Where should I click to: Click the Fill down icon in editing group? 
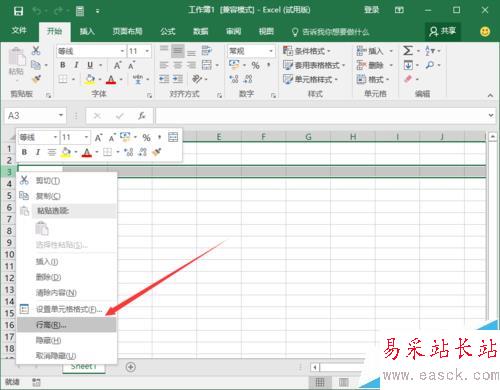coord(408,65)
